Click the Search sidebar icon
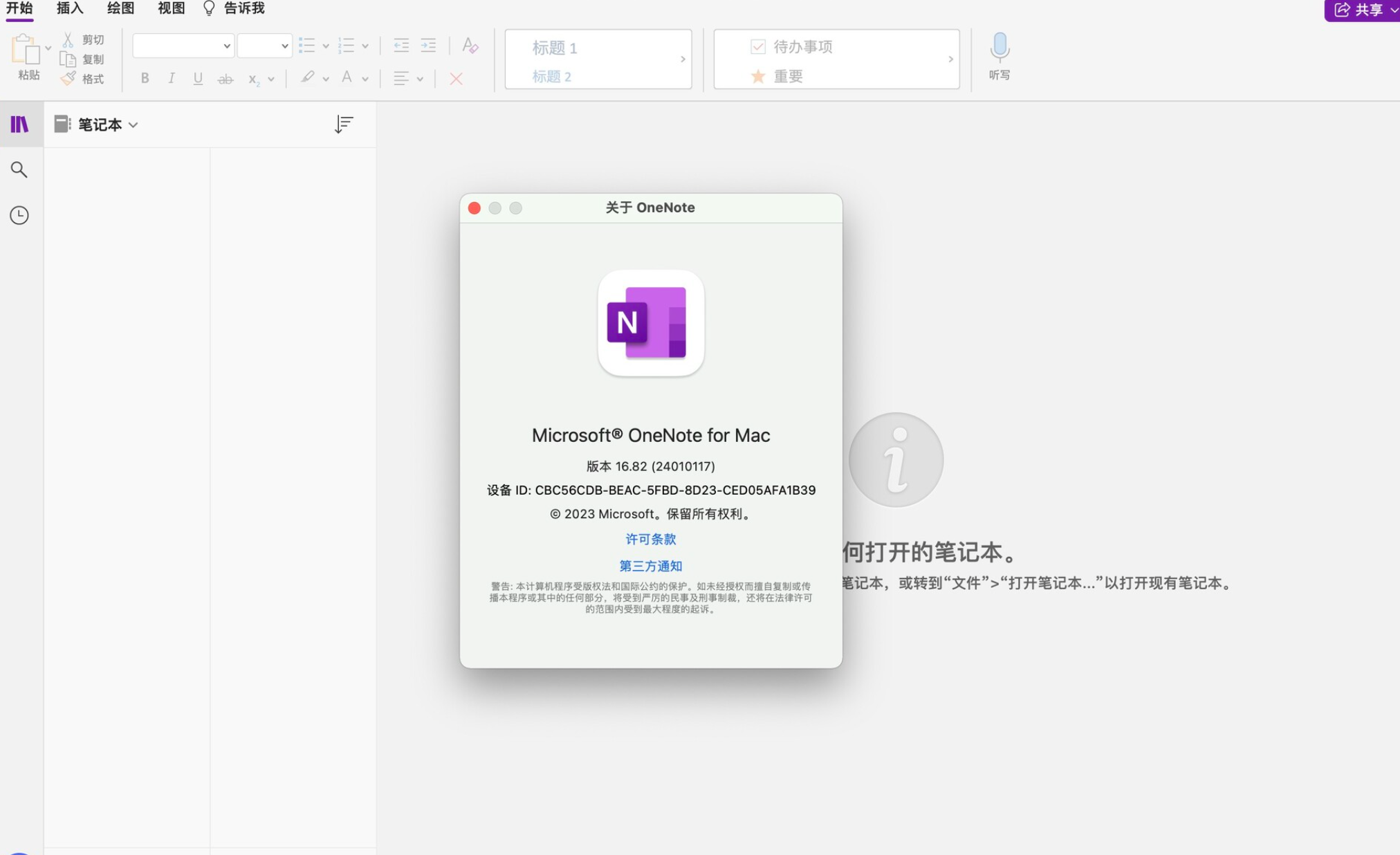Viewport: 1400px width, 855px height. point(19,169)
